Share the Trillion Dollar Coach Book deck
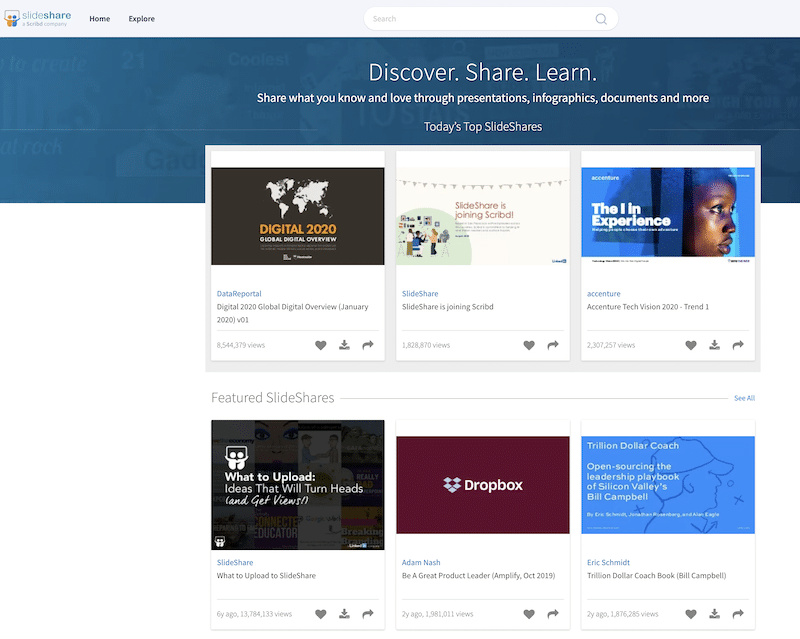The width and height of the screenshot is (800, 639). (738, 614)
